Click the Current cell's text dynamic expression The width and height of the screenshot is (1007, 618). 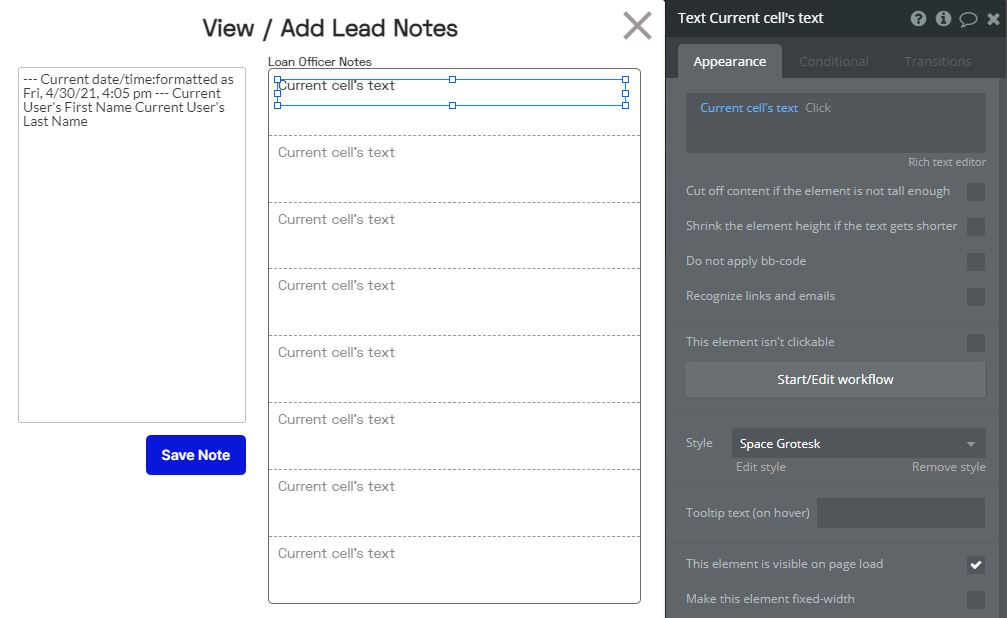click(748, 108)
